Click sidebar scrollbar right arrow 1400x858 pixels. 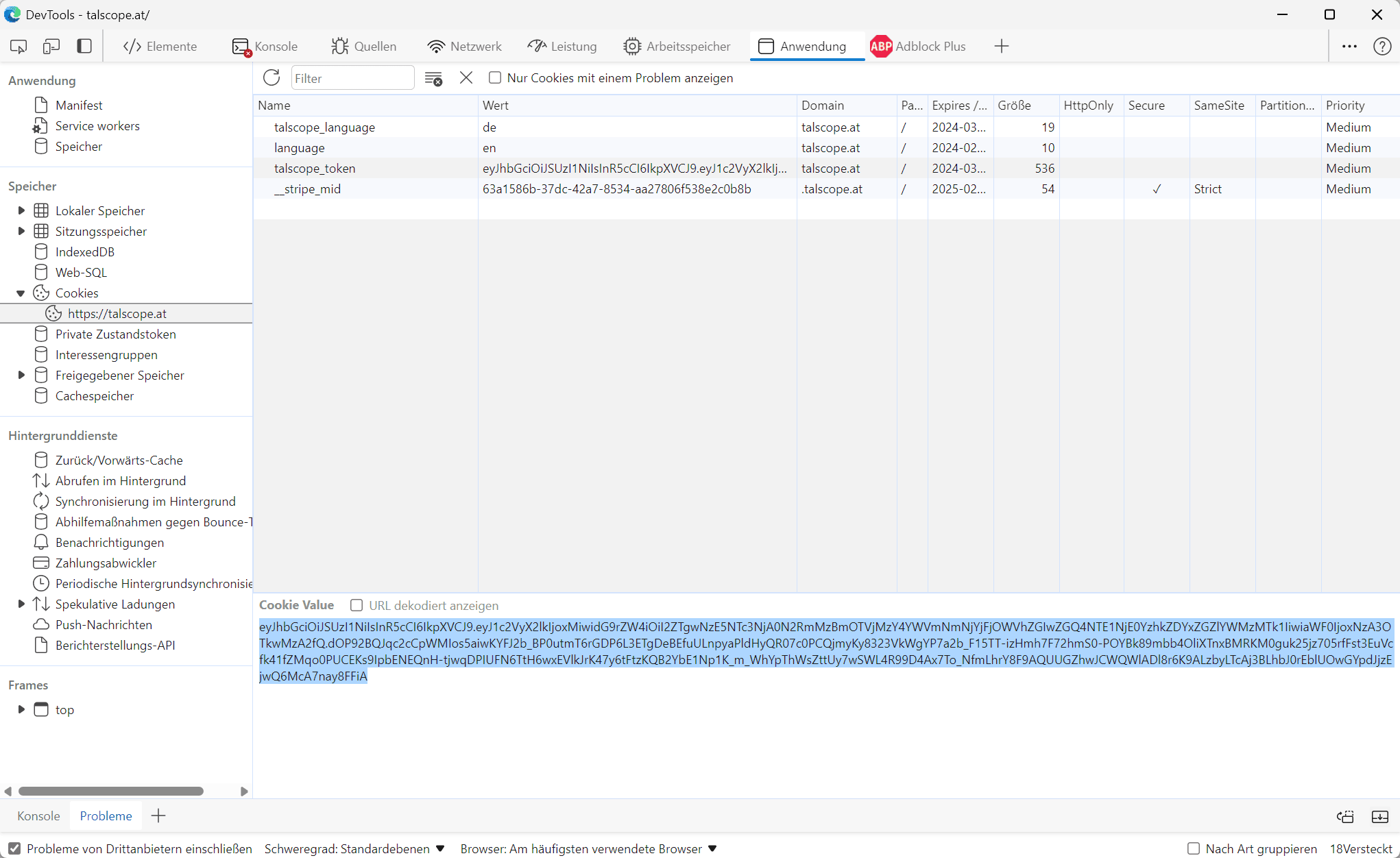click(244, 791)
